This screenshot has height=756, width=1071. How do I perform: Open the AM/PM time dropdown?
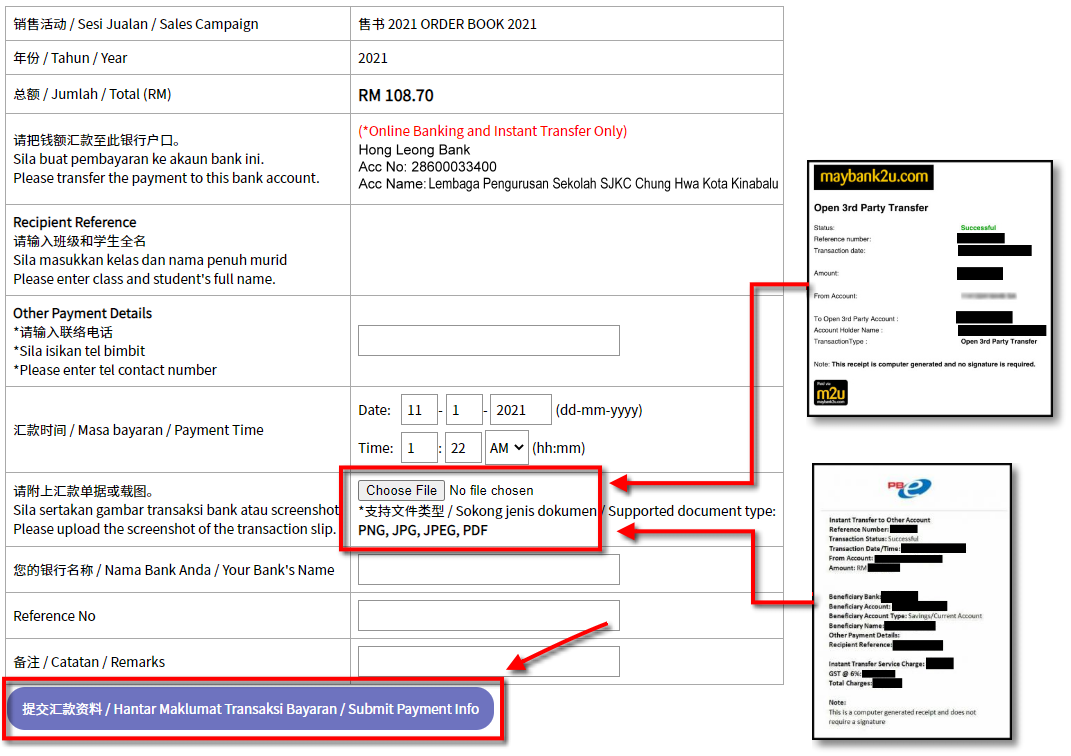click(506, 448)
